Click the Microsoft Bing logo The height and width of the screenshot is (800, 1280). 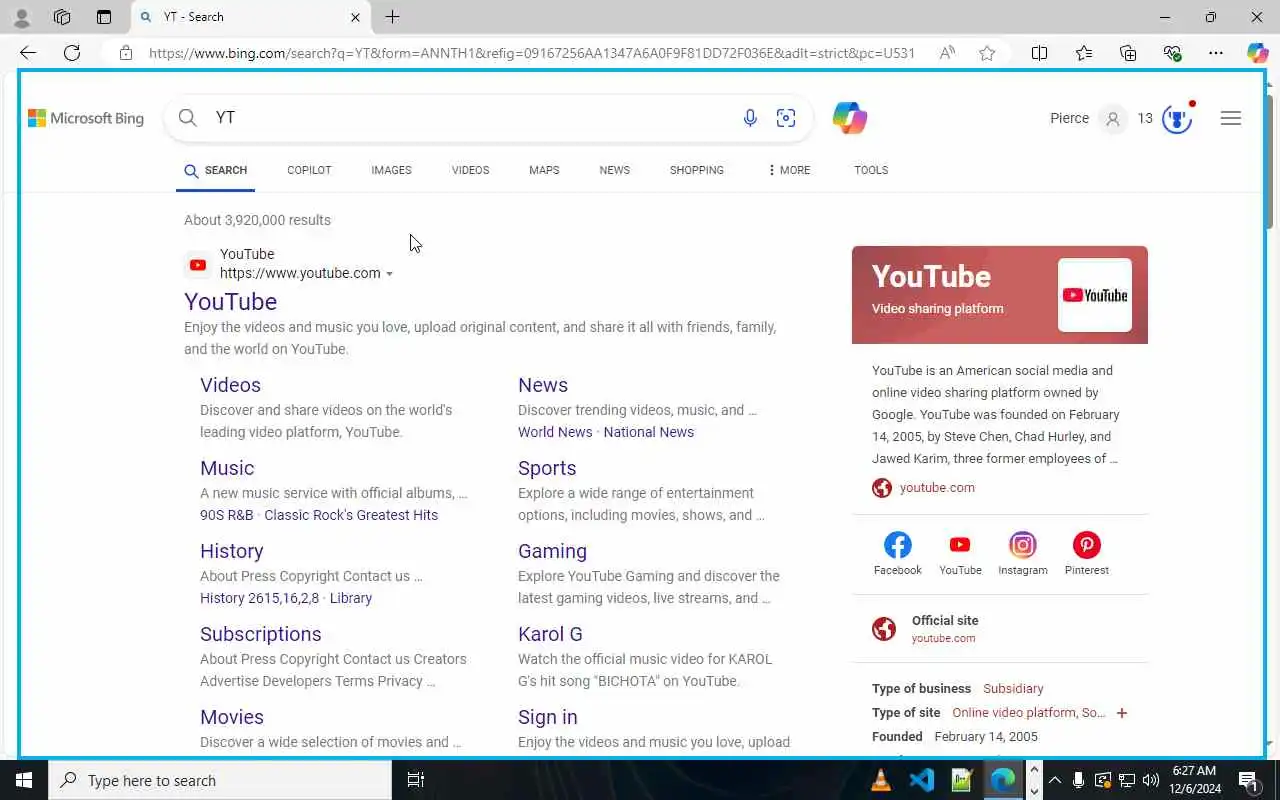86,118
